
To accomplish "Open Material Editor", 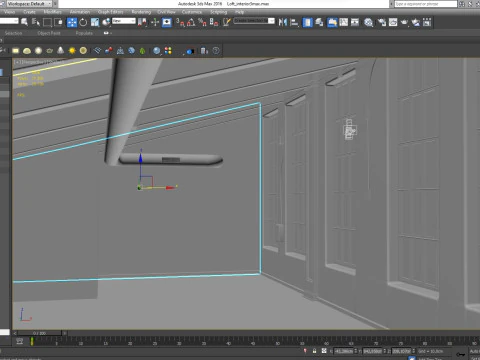I will [368, 22].
